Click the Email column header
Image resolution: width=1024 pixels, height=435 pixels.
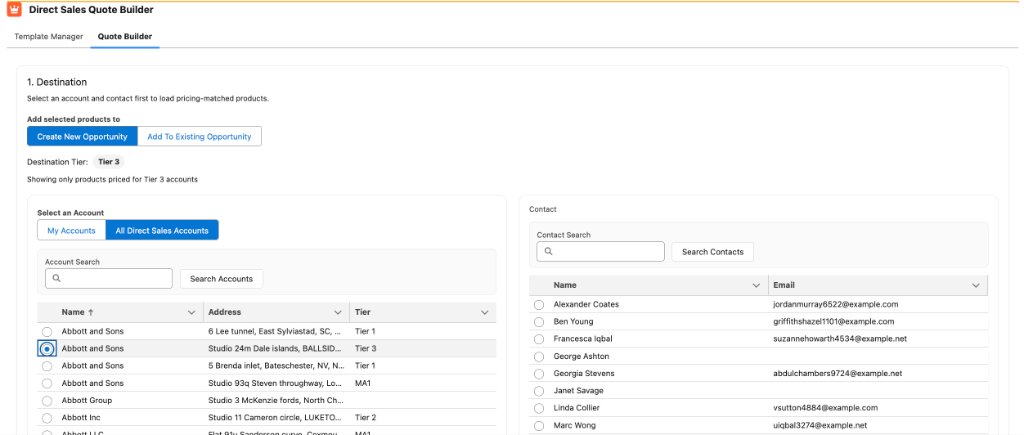(x=878, y=285)
